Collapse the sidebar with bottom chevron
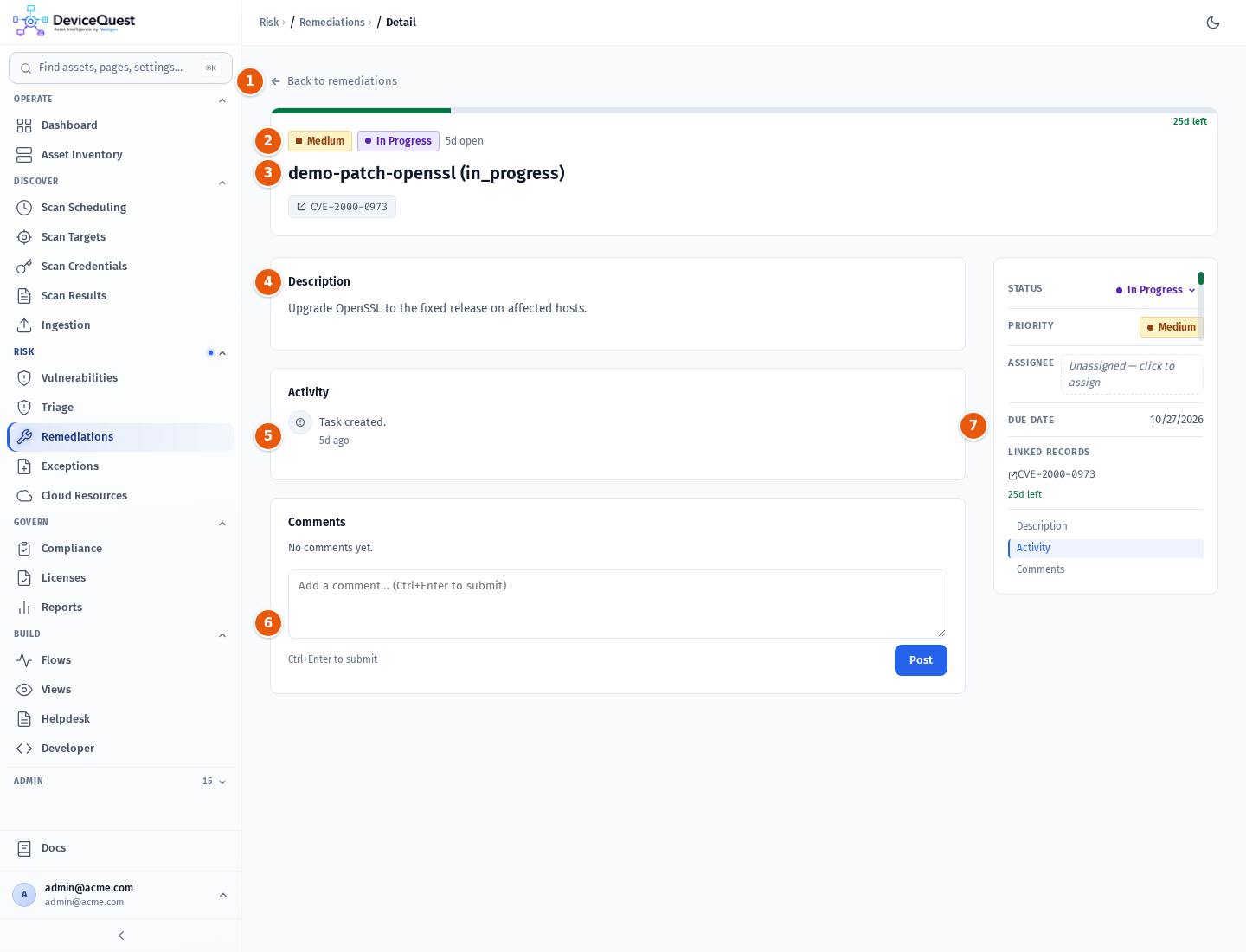 coord(121,936)
